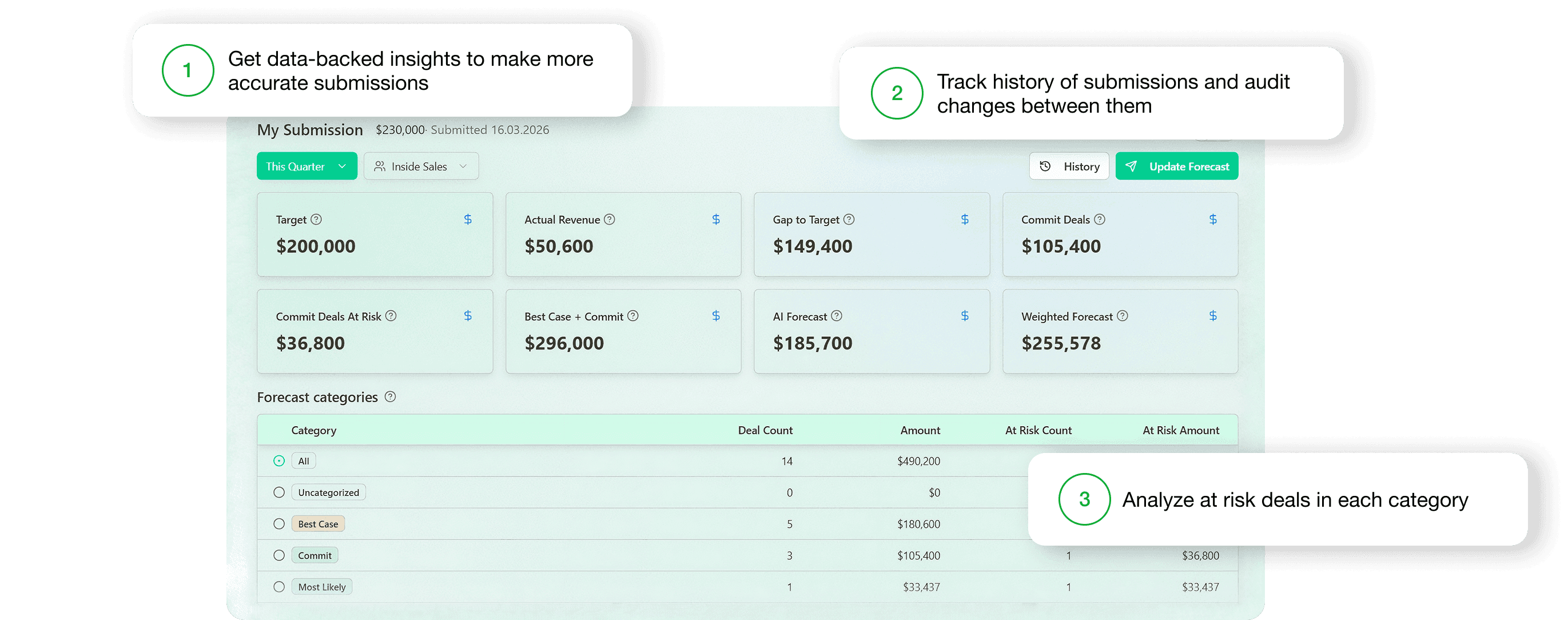This screenshot has height=620, width=1568.
Task: Click info icon beside Gap to Target
Action: click(849, 219)
